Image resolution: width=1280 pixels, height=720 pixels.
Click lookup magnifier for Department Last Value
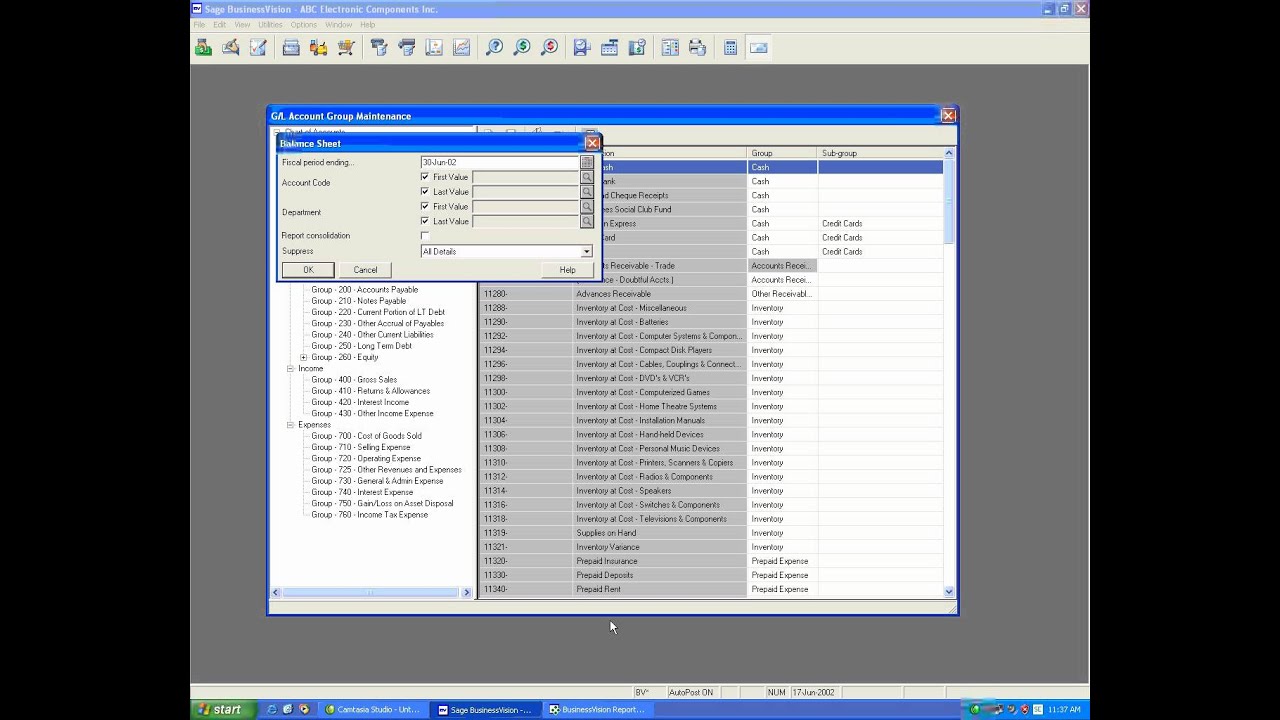(x=587, y=221)
